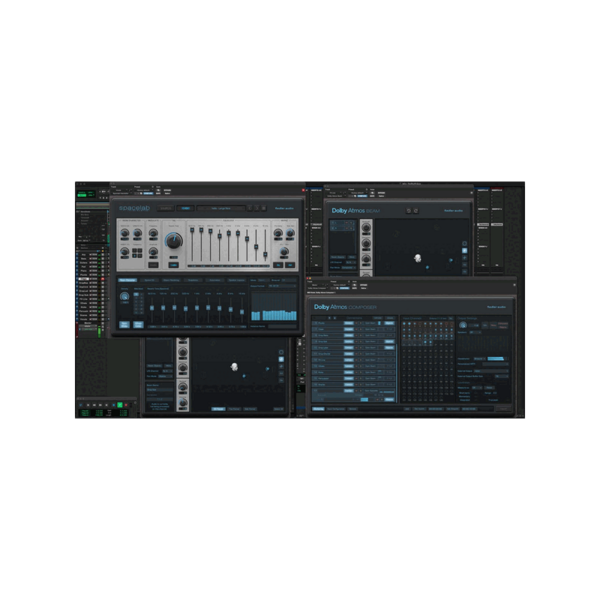Click the highlighted side toolbar icon in lower Beam window
The image size is (600, 600).
(x=281, y=359)
